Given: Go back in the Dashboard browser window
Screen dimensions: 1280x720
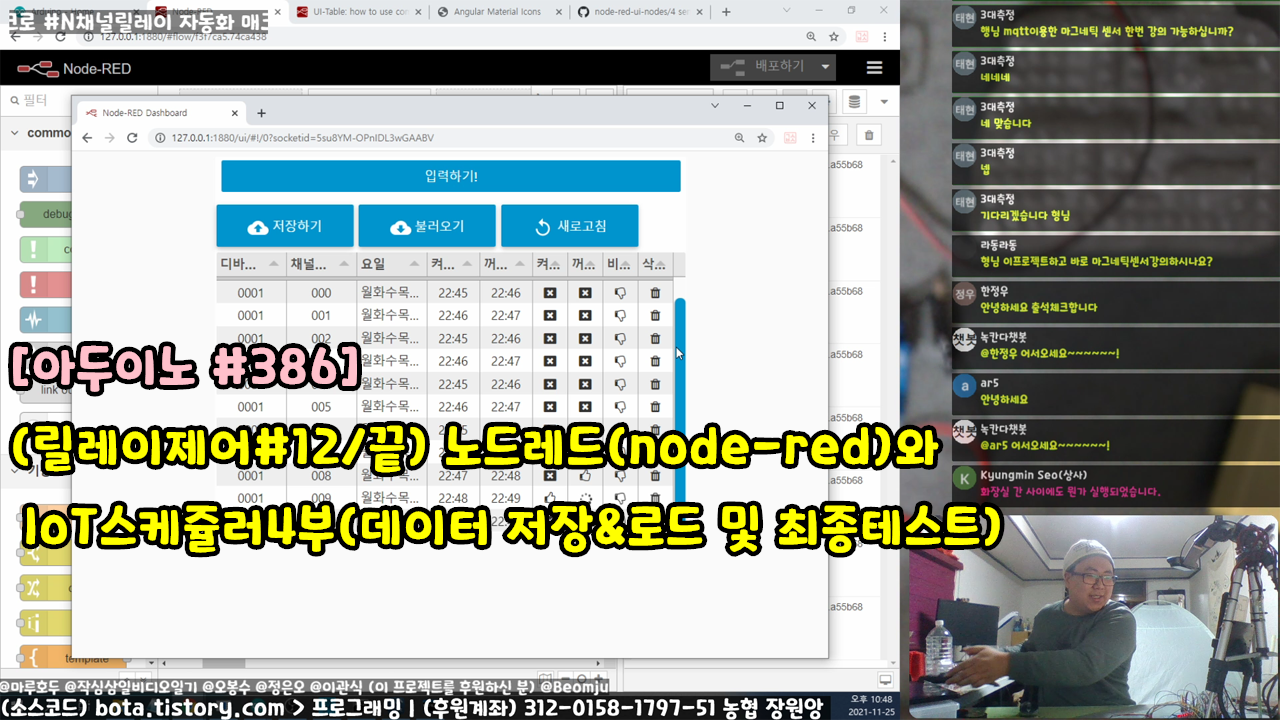Looking at the screenshot, I should pyautogui.click(x=87, y=138).
